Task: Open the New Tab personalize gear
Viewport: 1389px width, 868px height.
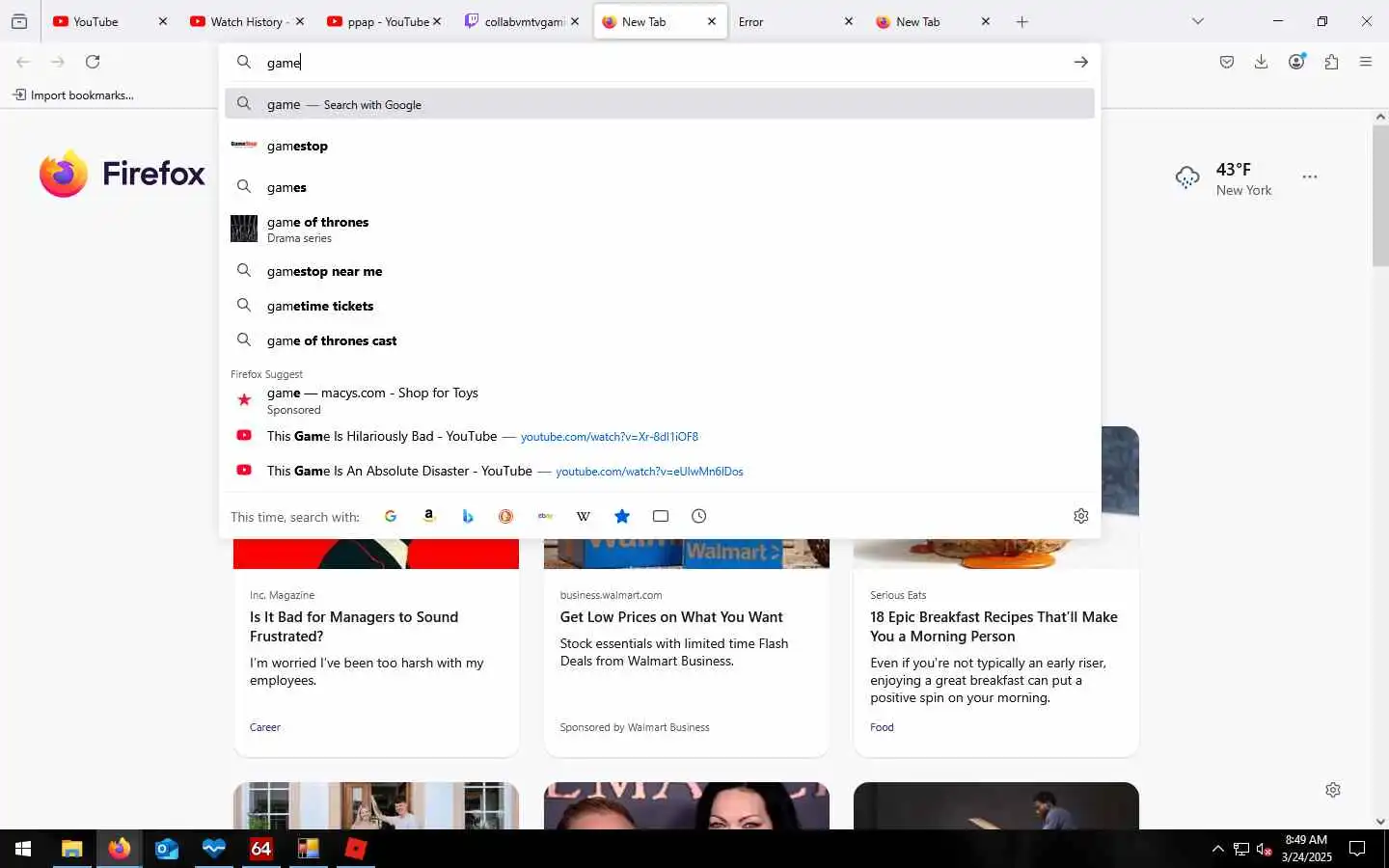Action: (1333, 790)
